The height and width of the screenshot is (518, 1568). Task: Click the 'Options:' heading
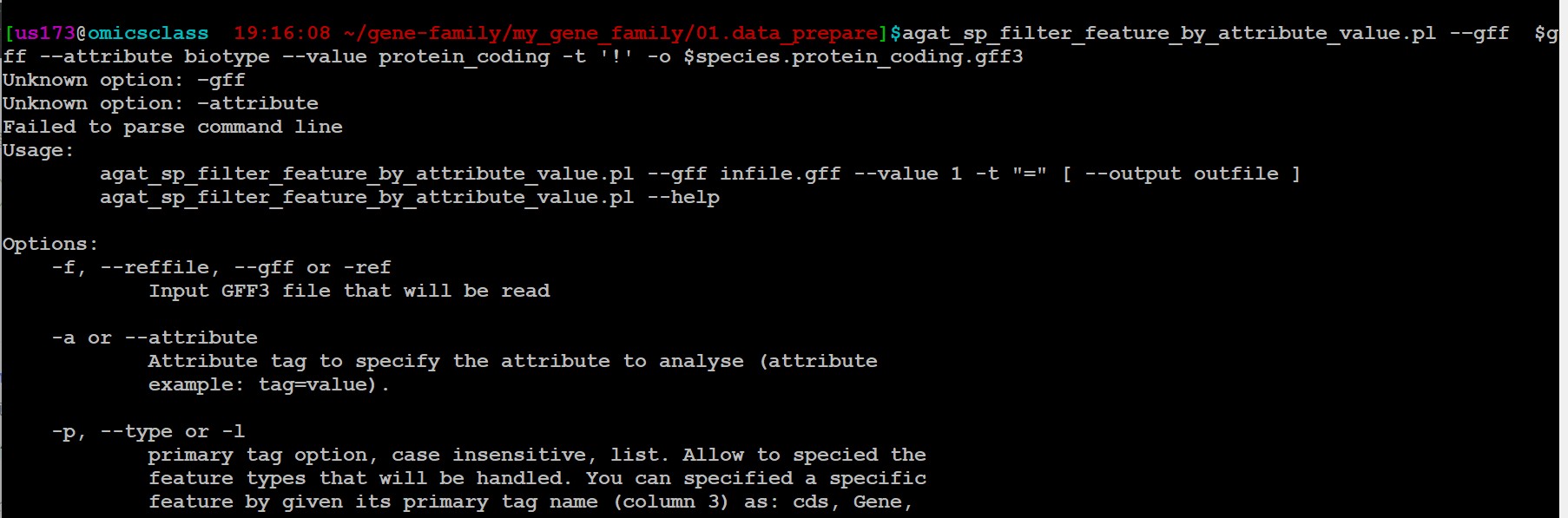[50, 245]
